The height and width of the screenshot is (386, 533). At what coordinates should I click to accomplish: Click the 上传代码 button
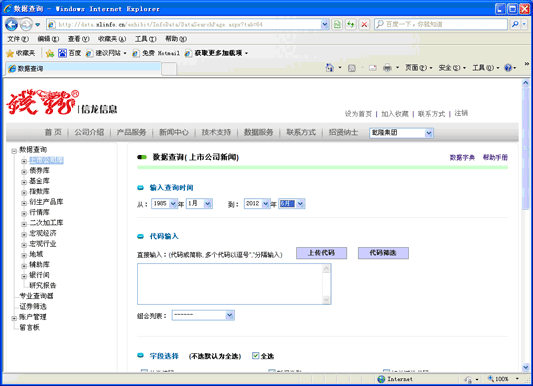point(321,253)
